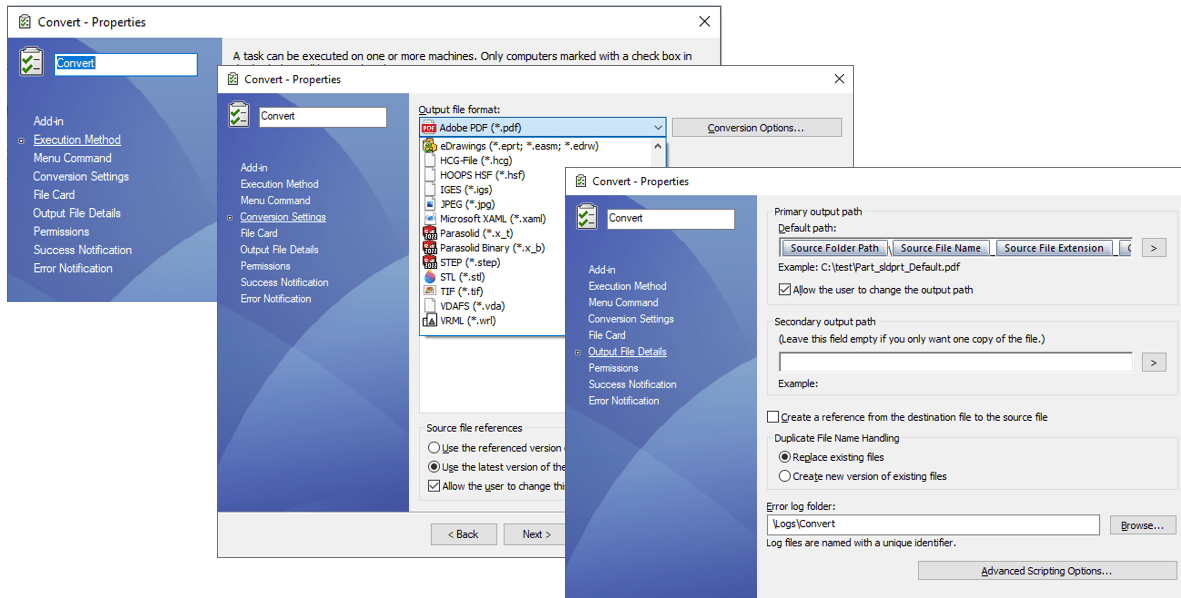Click the Convert name field in the back window
This screenshot has width=1181, height=598.
tap(126, 64)
